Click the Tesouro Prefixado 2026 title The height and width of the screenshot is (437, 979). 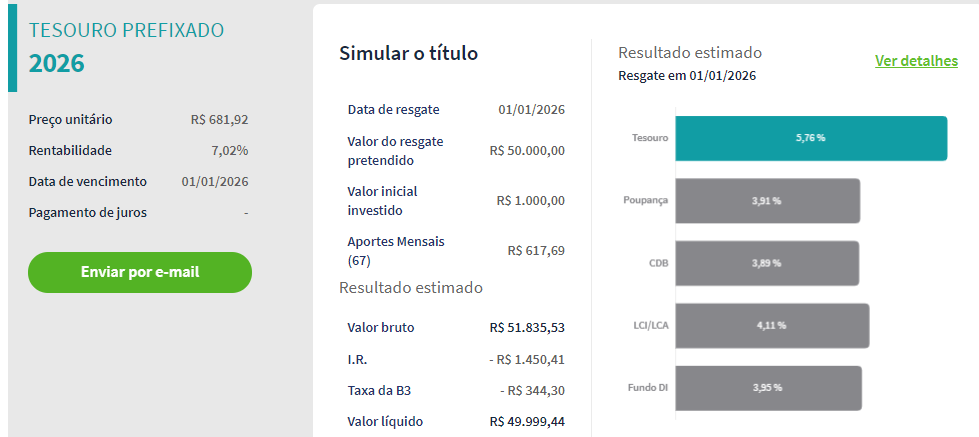coord(126,47)
